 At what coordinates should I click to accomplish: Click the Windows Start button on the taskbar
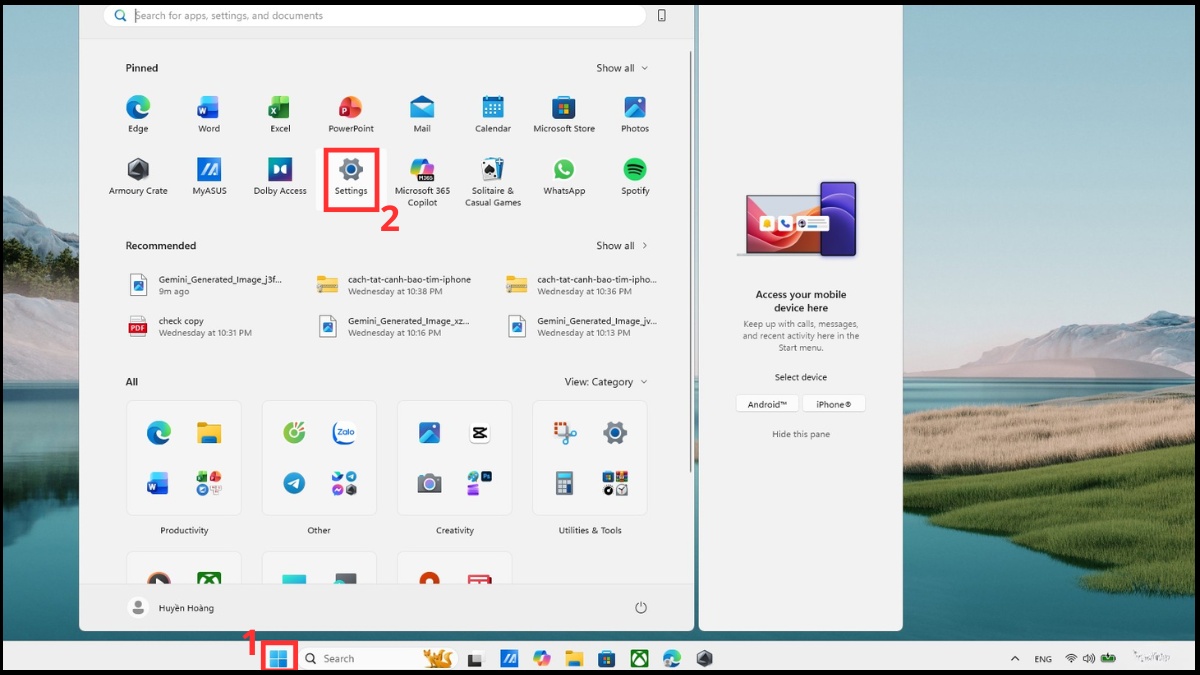click(x=279, y=658)
